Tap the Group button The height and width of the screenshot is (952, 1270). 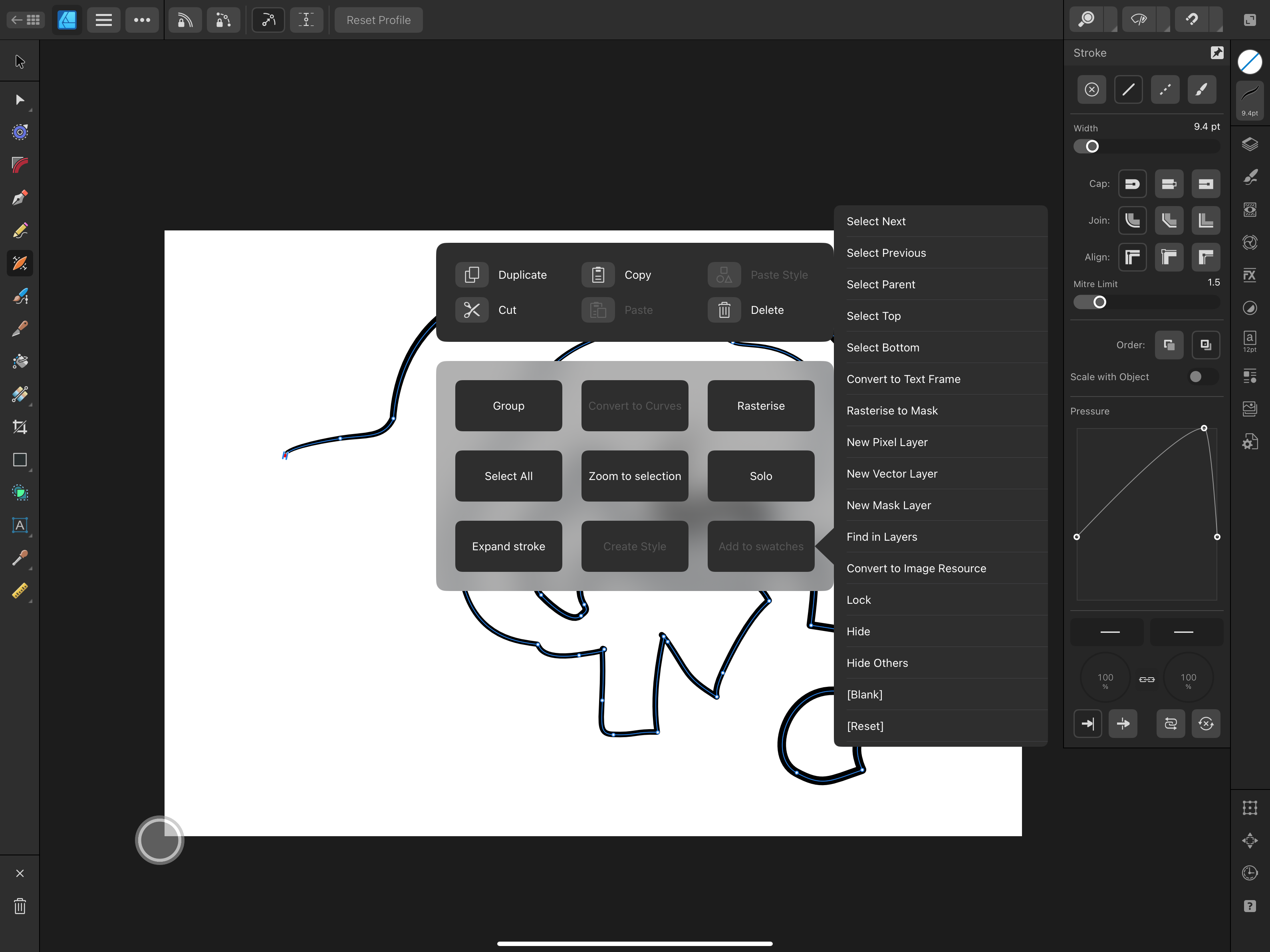[508, 406]
